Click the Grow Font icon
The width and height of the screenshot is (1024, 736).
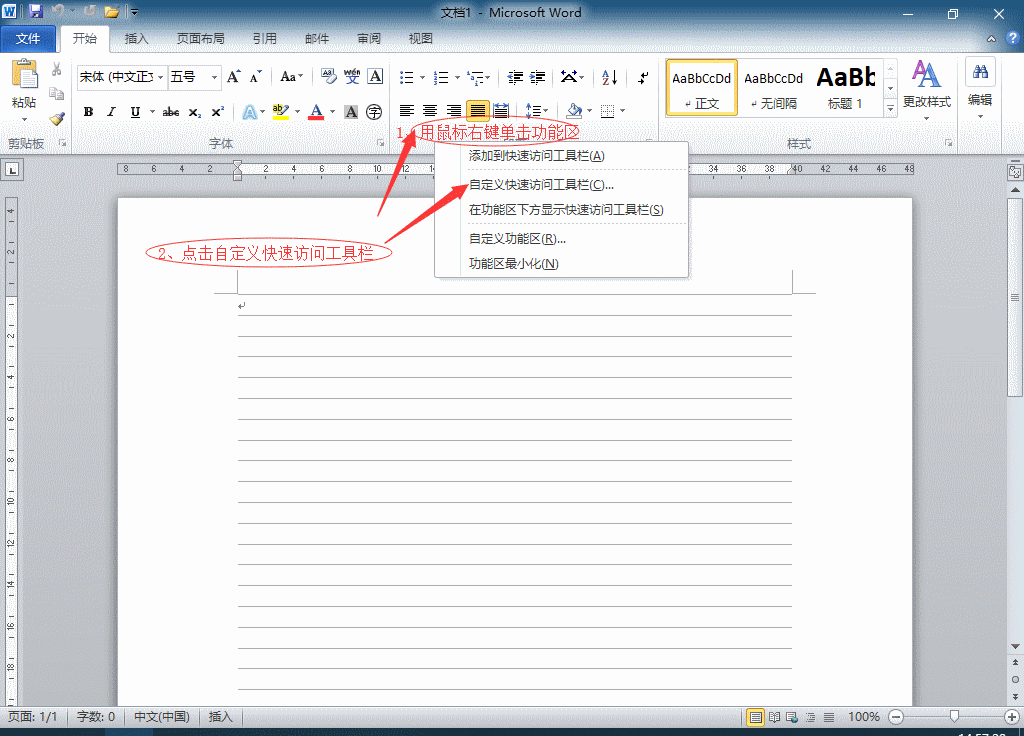tap(233, 77)
